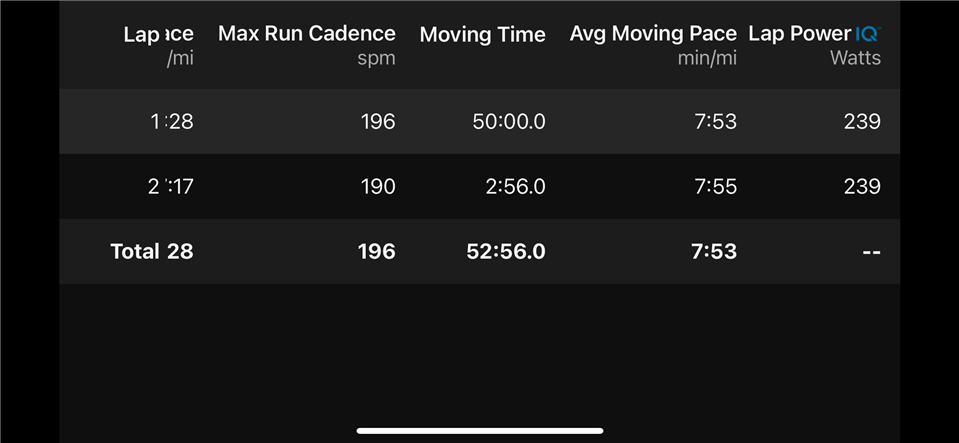Image resolution: width=959 pixels, height=443 pixels.
Task: Select the Moving Time column header
Action: coord(483,34)
